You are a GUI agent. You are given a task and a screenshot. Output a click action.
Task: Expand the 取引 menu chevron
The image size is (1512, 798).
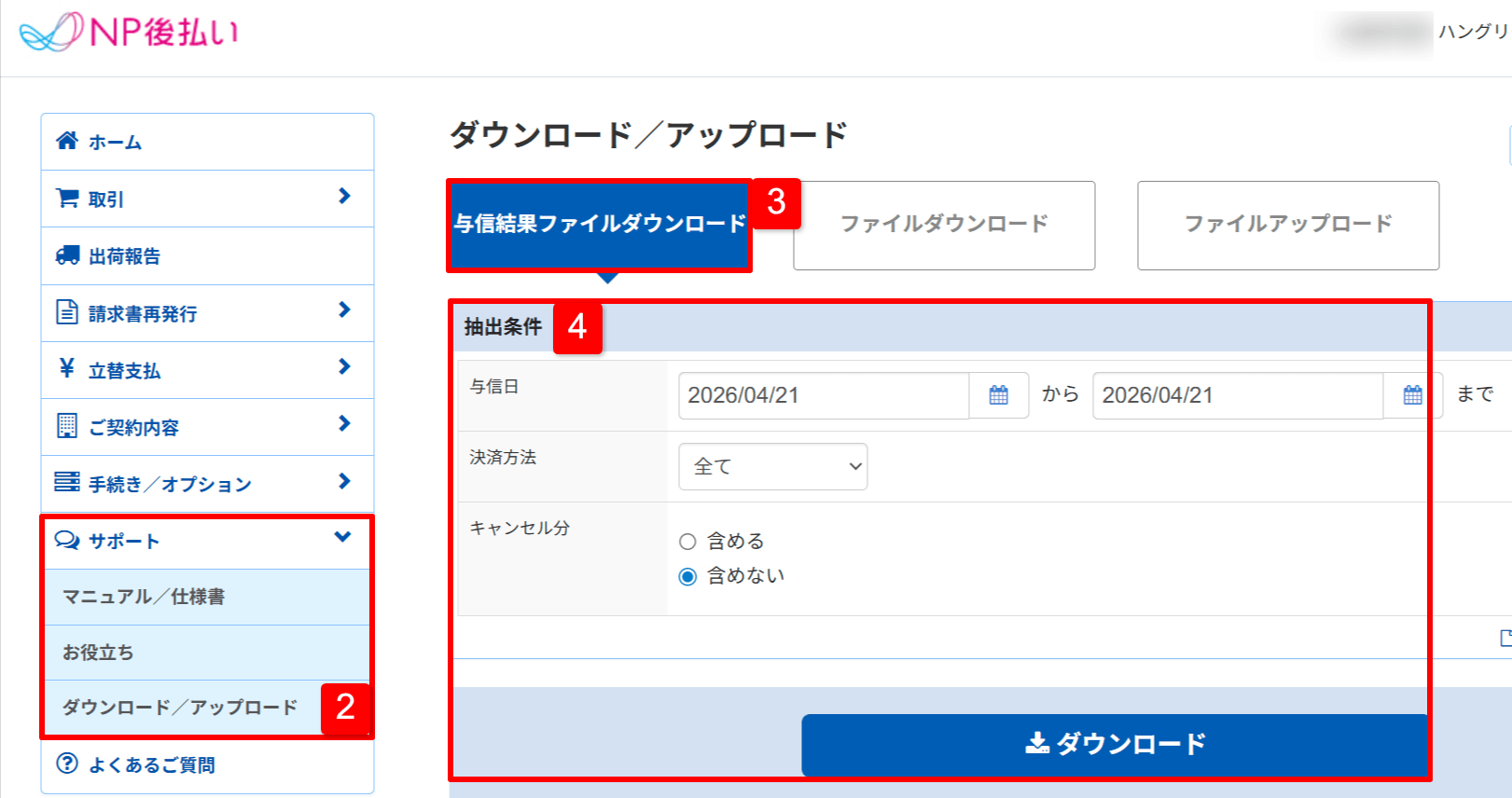[344, 196]
